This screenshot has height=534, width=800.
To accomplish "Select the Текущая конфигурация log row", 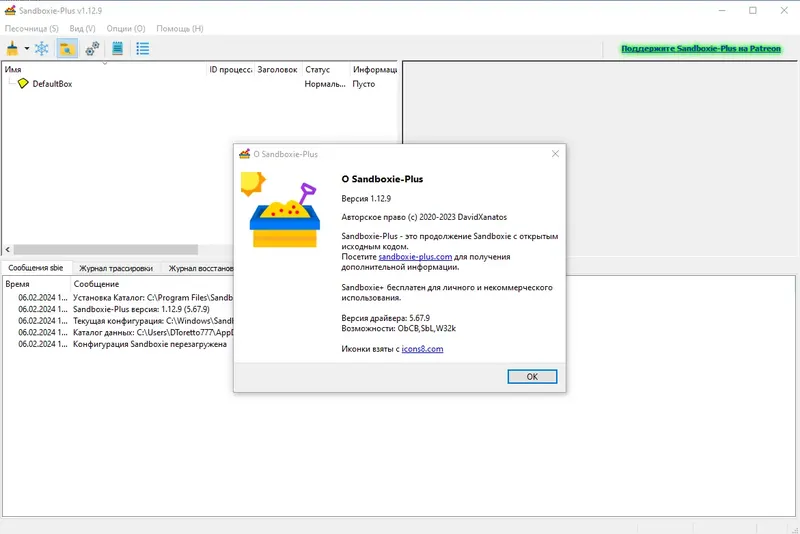I will (x=118, y=321).
